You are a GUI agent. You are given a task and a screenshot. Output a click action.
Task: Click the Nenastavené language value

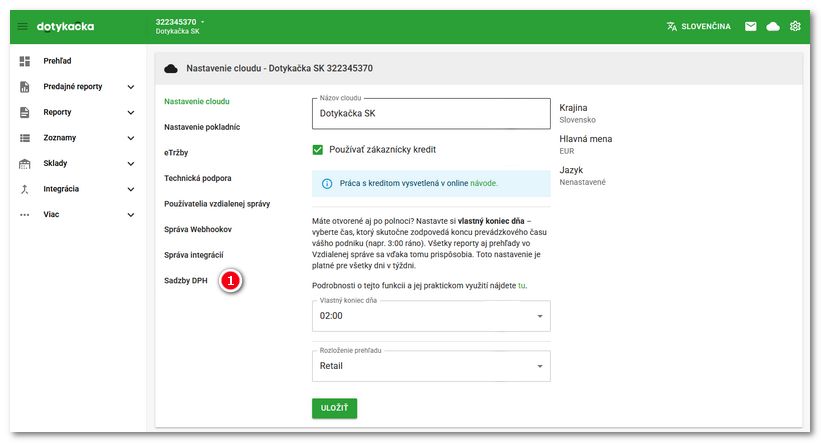582,182
